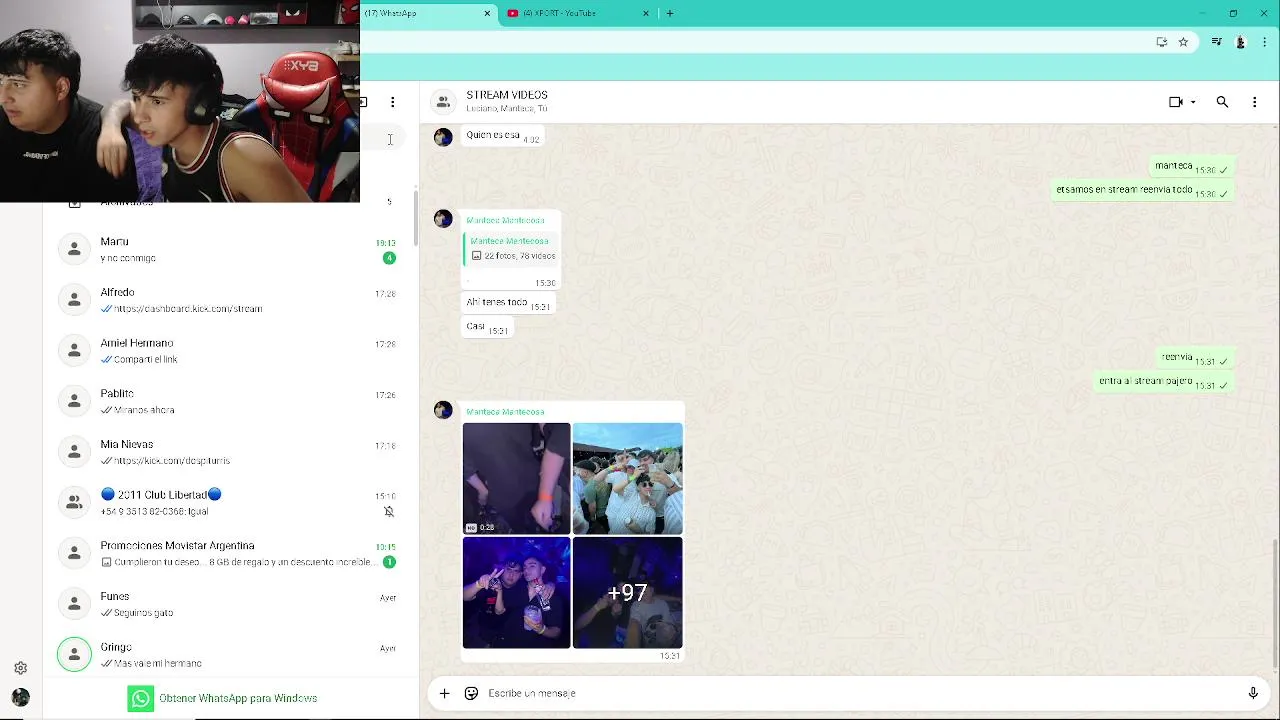Open the Alfredo chat

230,300
